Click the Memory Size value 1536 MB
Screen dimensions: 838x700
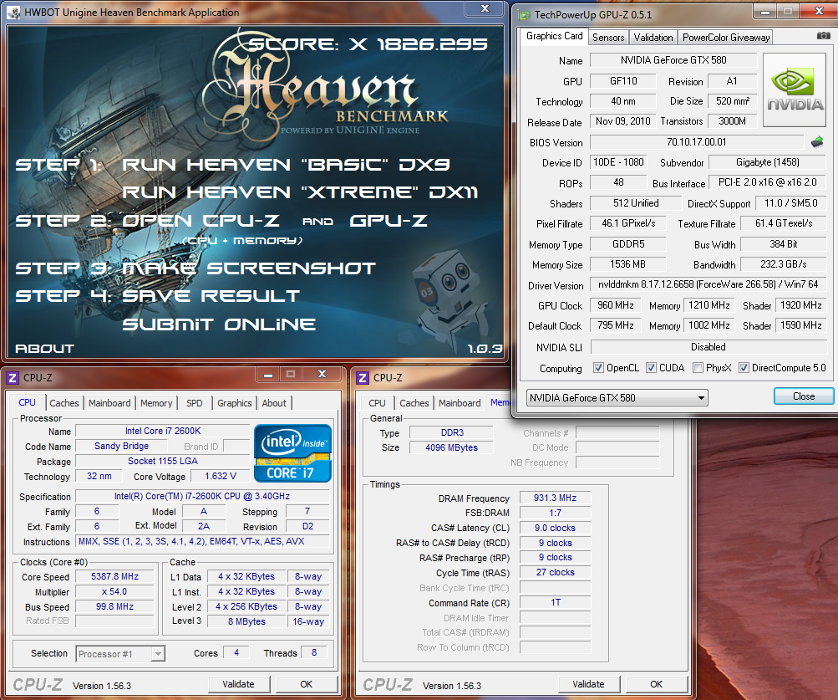coord(628,265)
